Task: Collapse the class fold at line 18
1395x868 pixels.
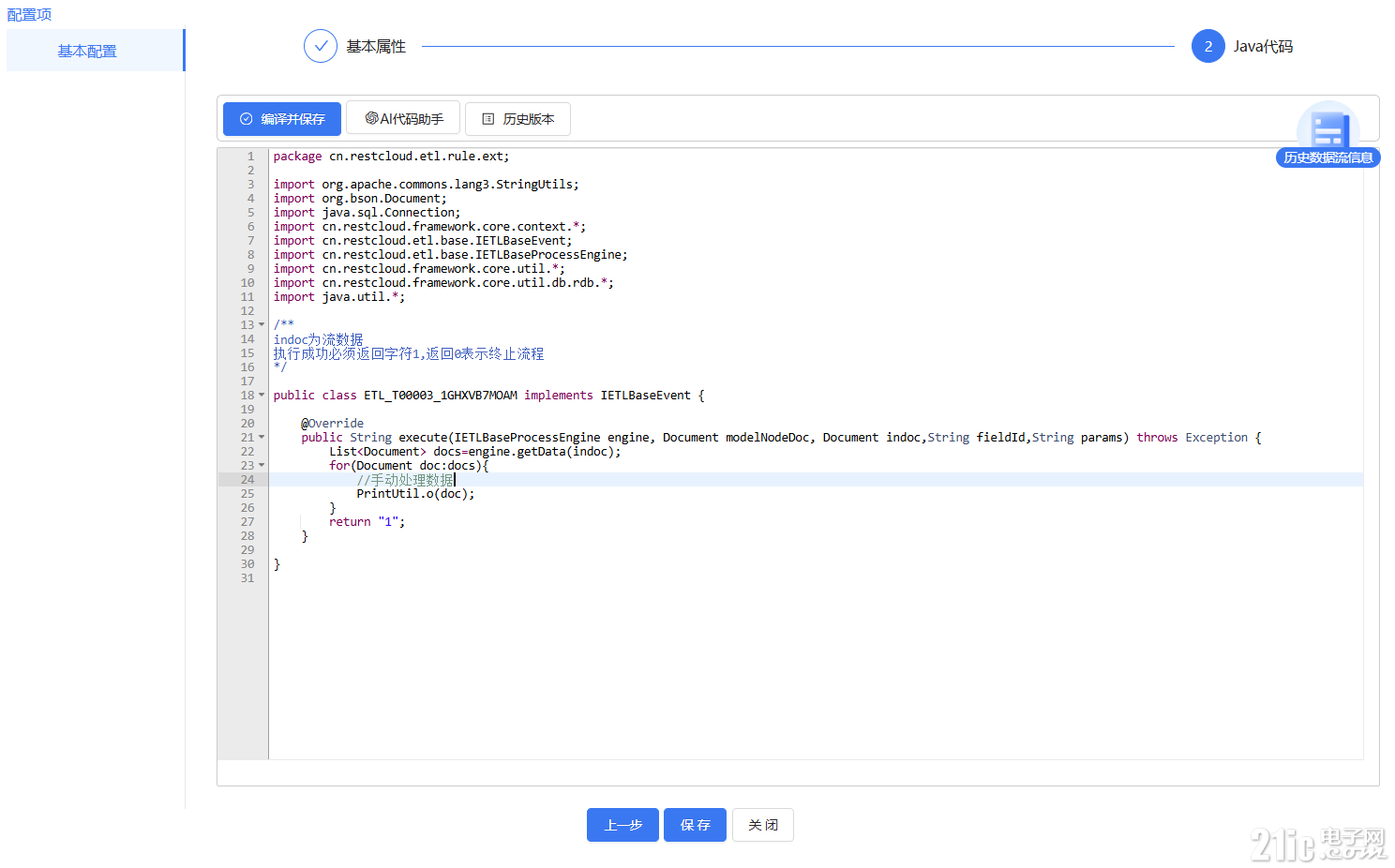Action: pyautogui.click(x=262, y=396)
